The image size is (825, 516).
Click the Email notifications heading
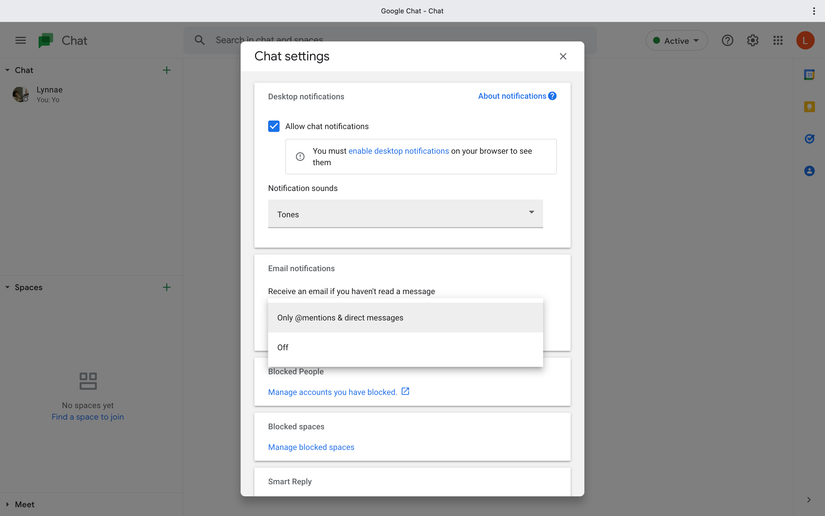(301, 268)
